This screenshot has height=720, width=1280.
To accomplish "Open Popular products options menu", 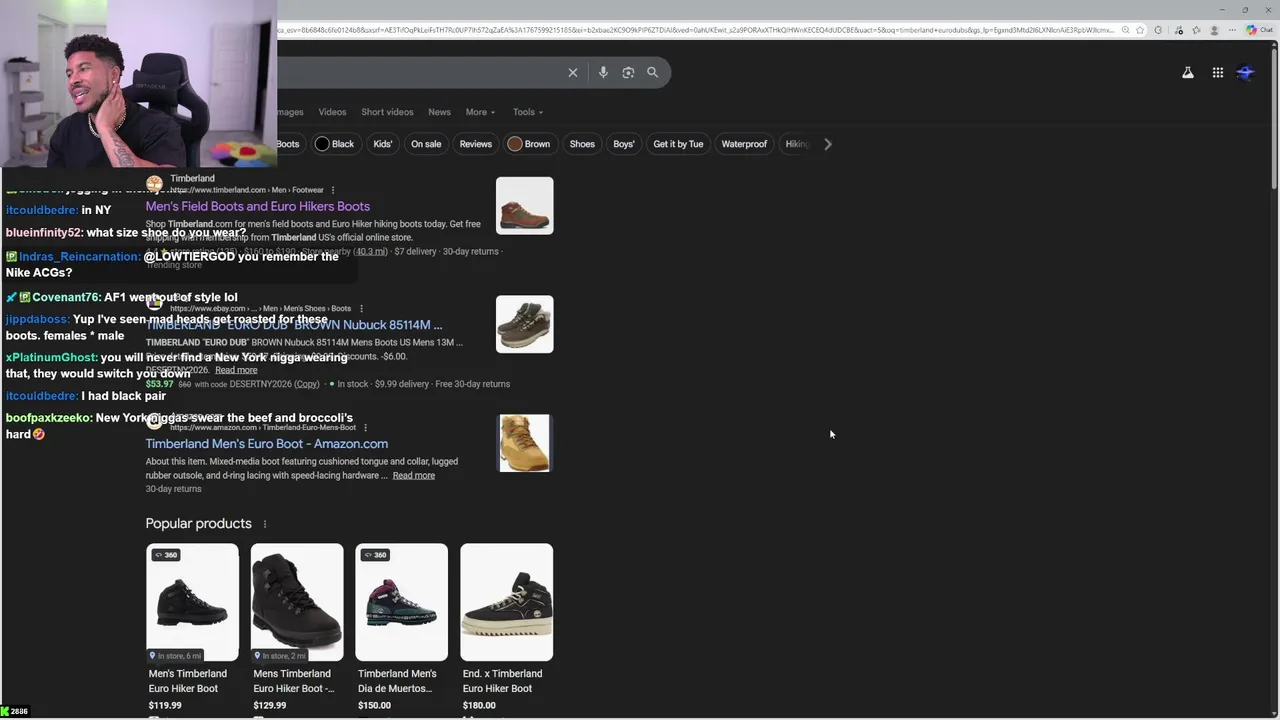I will 265,524.
